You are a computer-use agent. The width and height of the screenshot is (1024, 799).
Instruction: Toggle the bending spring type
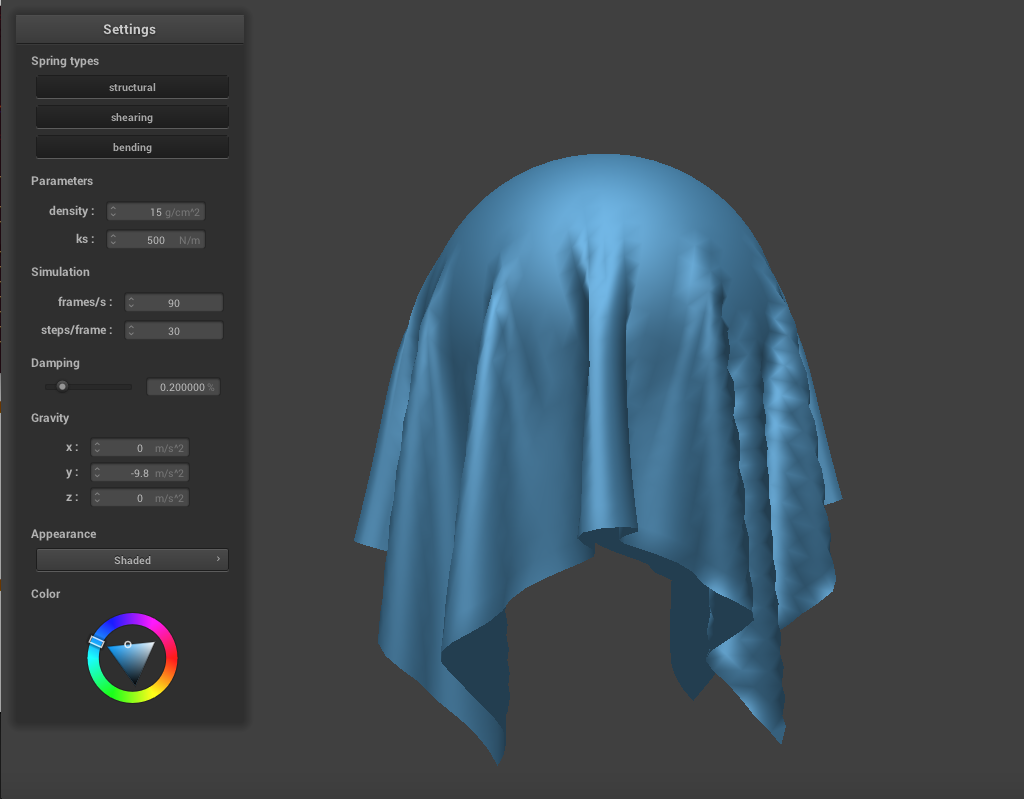[x=132, y=147]
